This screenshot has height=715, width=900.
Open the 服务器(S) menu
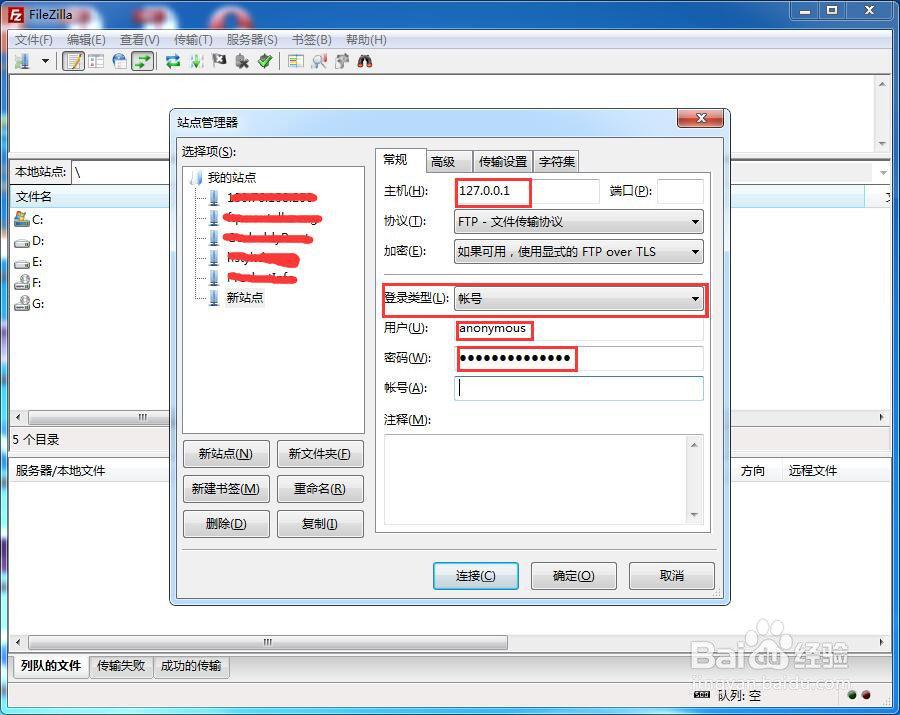(252, 40)
